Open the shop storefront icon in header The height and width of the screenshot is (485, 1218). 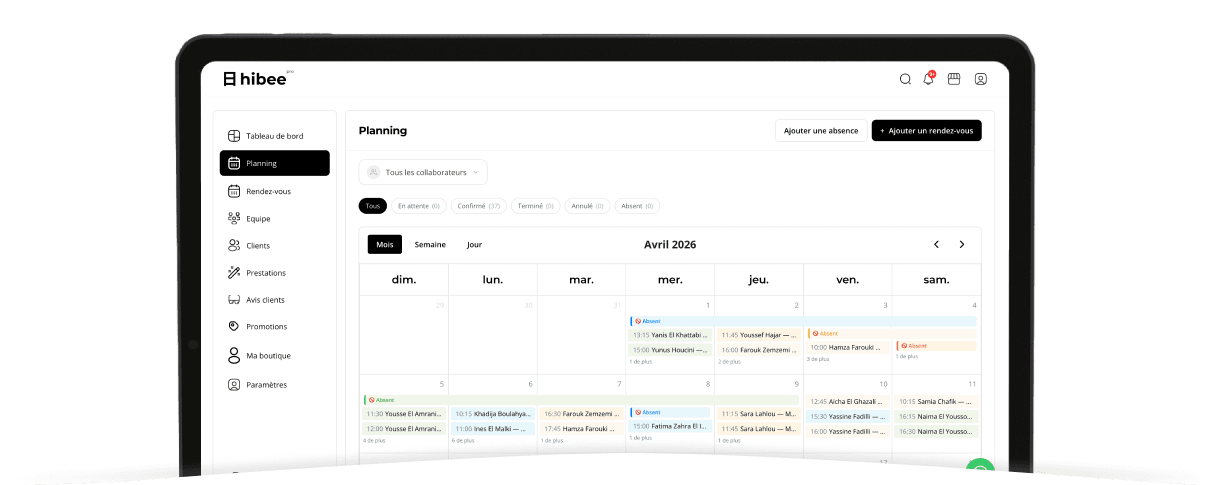(x=954, y=79)
